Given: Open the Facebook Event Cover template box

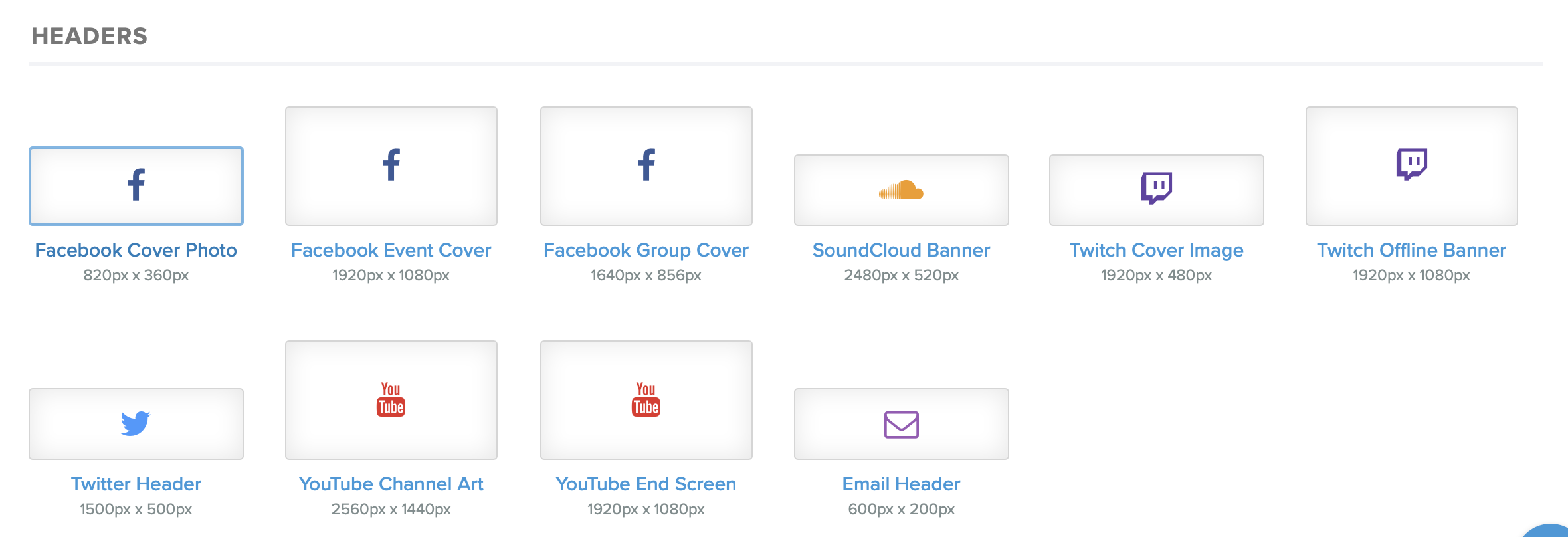Looking at the screenshot, I should point(391,166).
